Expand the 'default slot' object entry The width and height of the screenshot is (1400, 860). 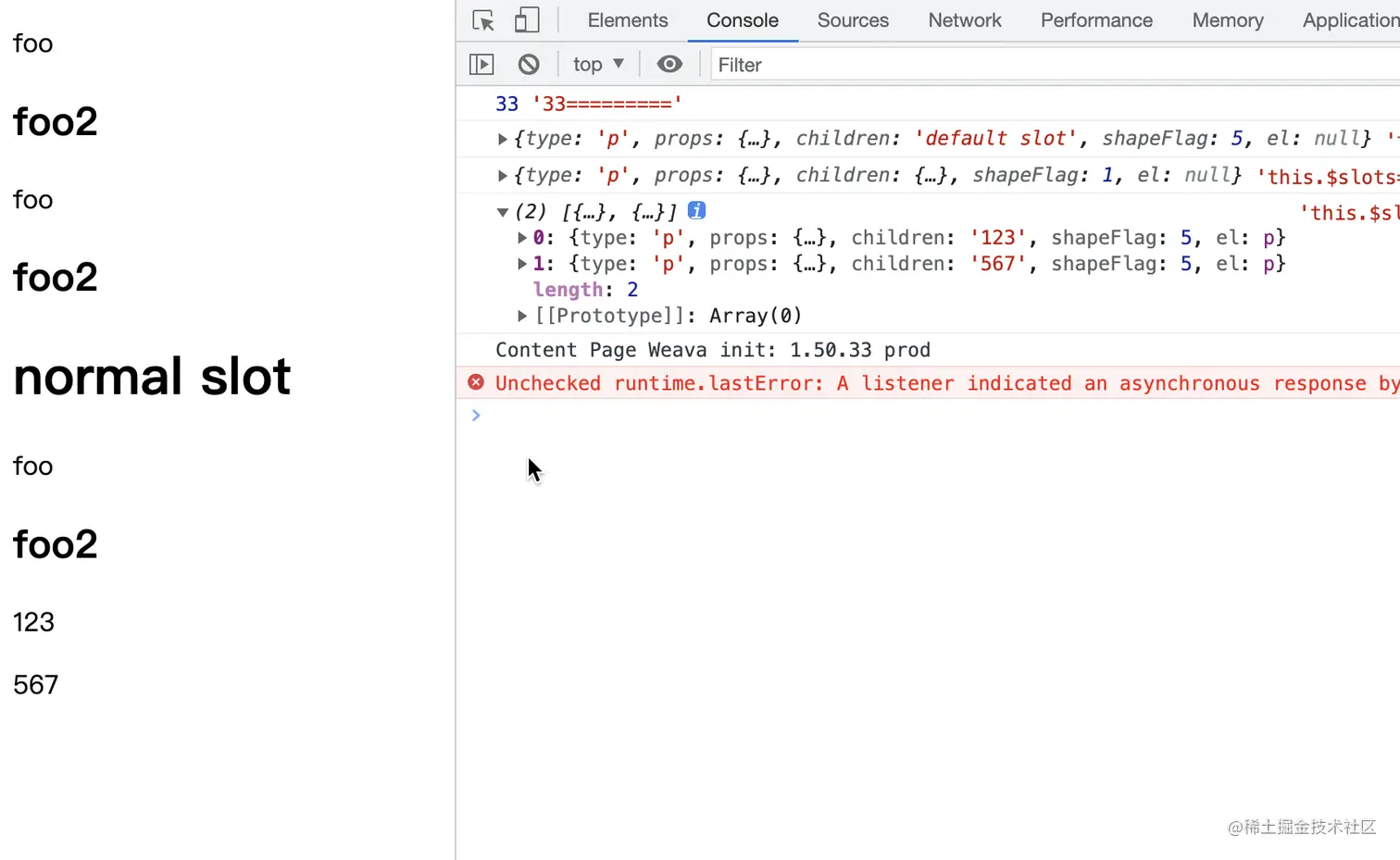502,139
